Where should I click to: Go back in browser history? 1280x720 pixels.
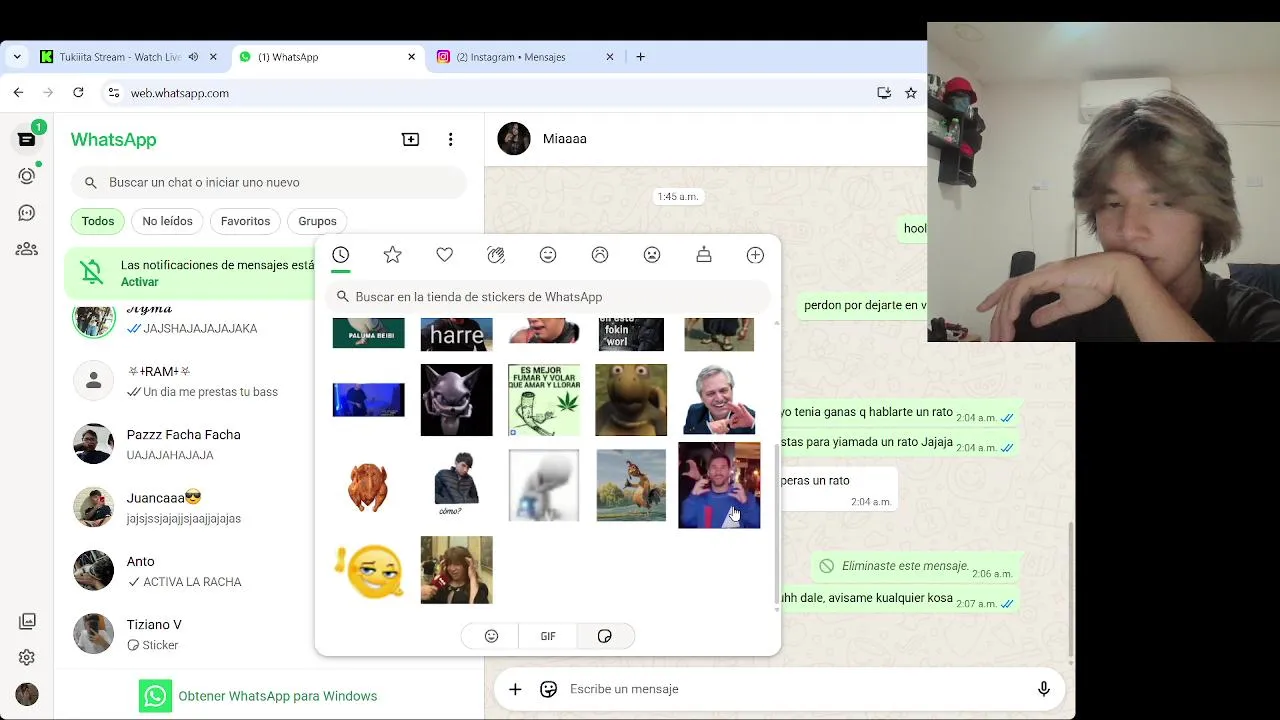pyautogui.click(x=18, y=93)
